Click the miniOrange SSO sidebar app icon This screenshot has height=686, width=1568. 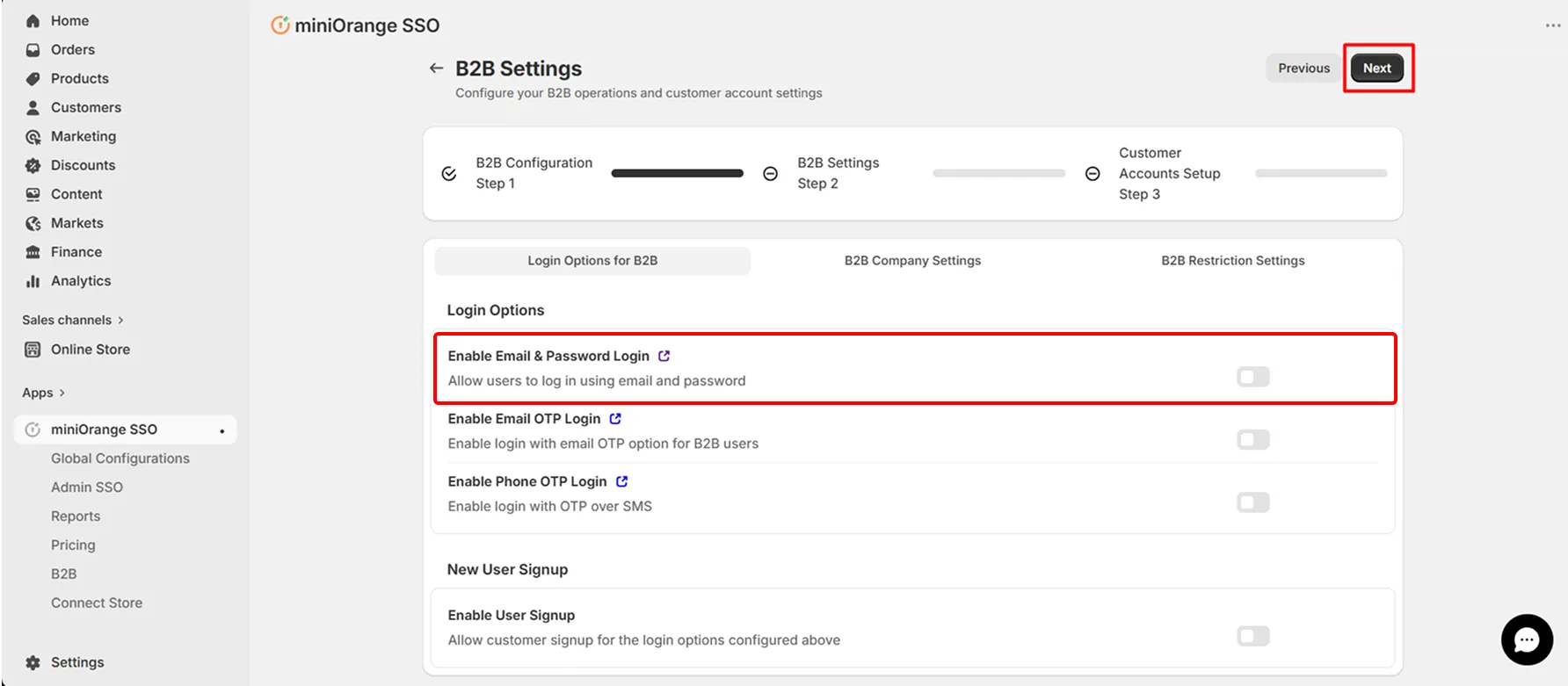(33, 430)
